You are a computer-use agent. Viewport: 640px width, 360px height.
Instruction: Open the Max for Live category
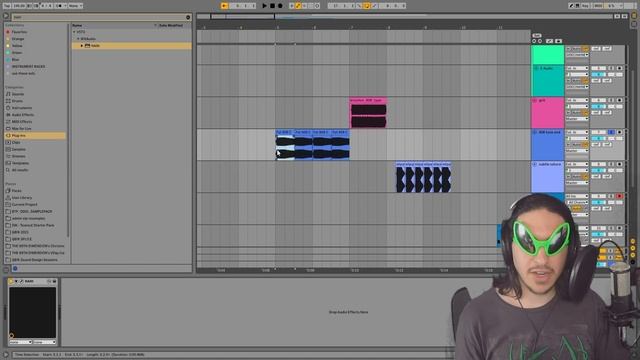(x=21, y=129)
